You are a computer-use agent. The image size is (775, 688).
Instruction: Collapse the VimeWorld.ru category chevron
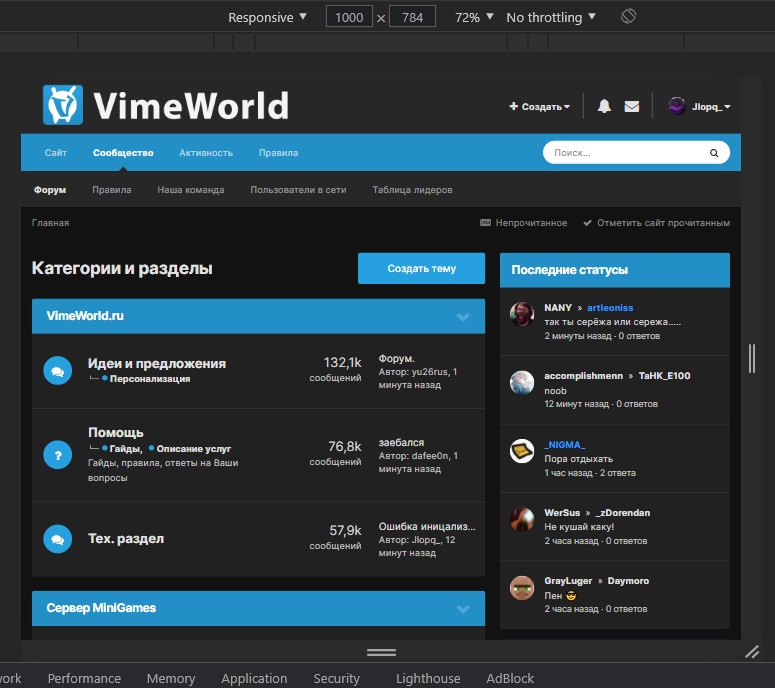463,317
